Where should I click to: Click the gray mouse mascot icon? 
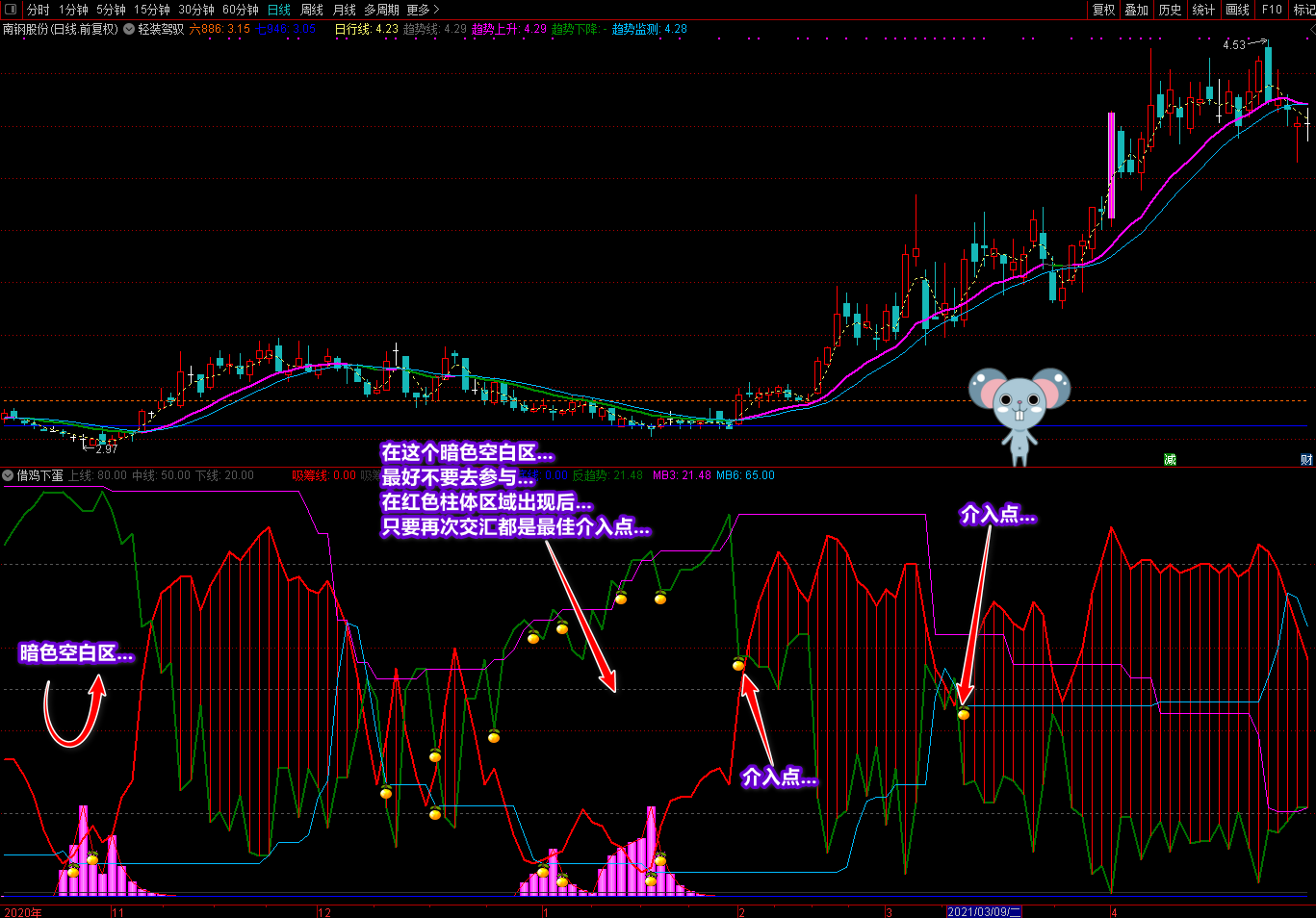(1019, 412)
